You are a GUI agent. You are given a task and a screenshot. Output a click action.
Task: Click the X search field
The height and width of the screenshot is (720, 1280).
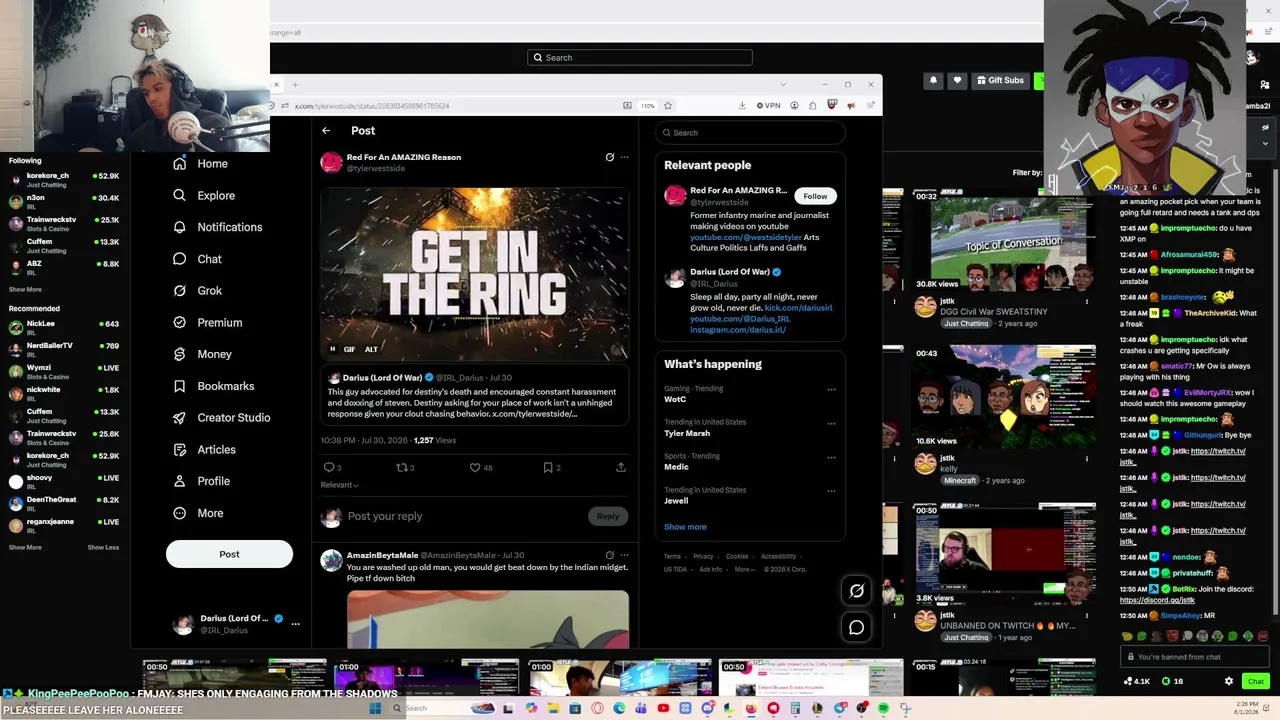point(751,133)
